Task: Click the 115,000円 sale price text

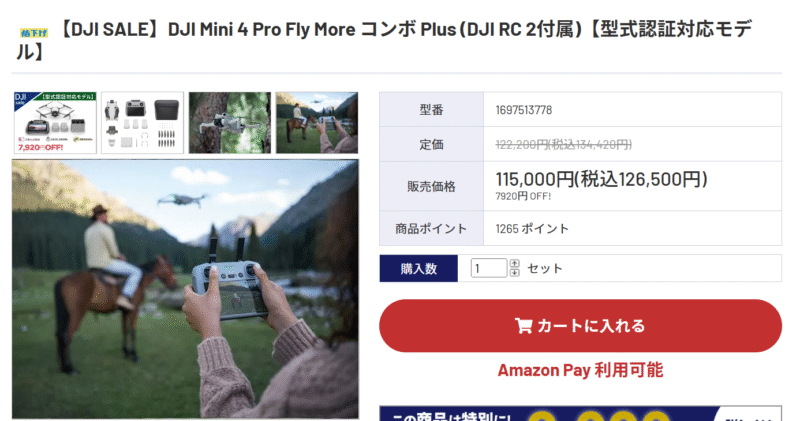Action: tap(601, 179)
